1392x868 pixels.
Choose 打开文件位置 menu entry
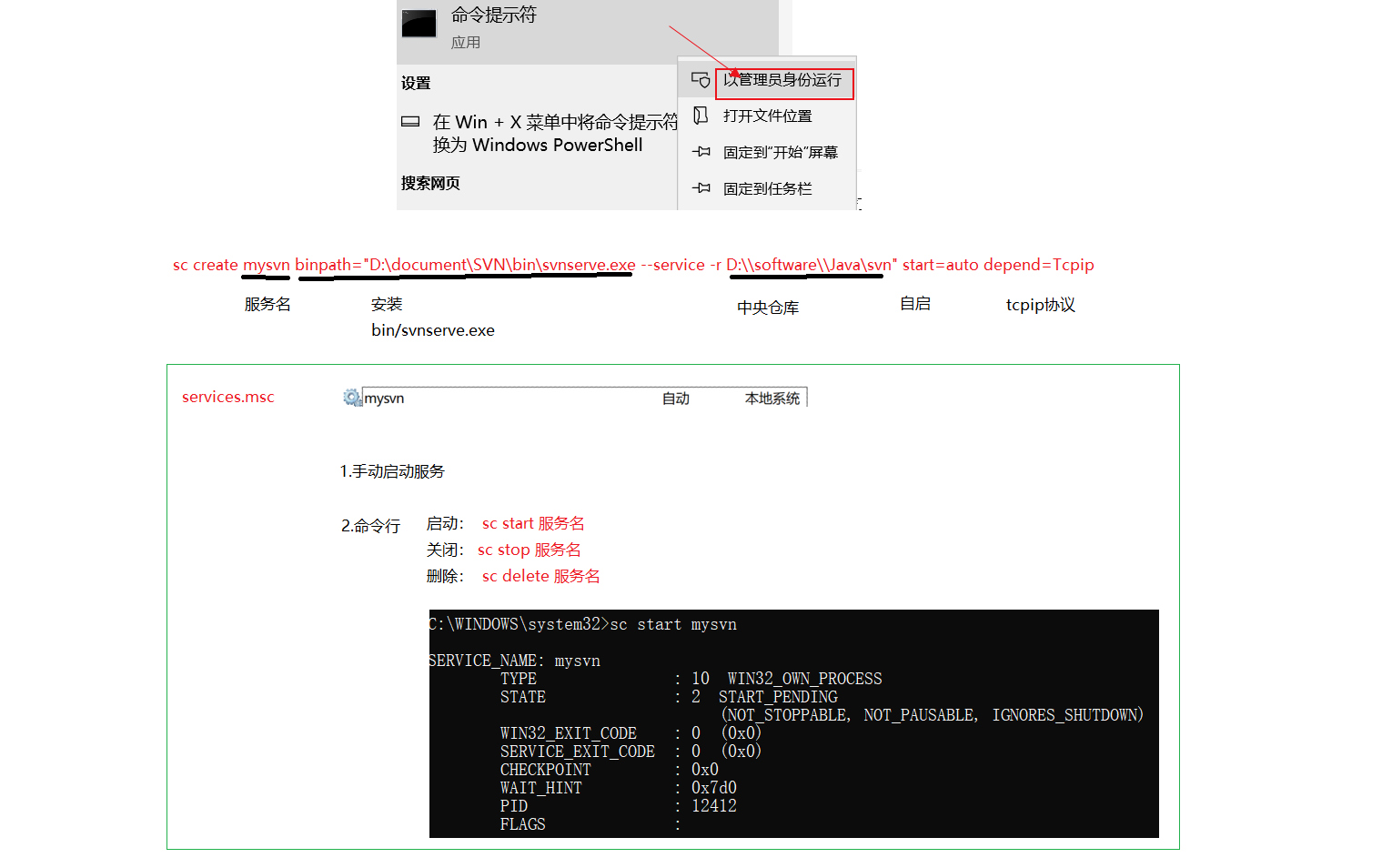[767, 116]
